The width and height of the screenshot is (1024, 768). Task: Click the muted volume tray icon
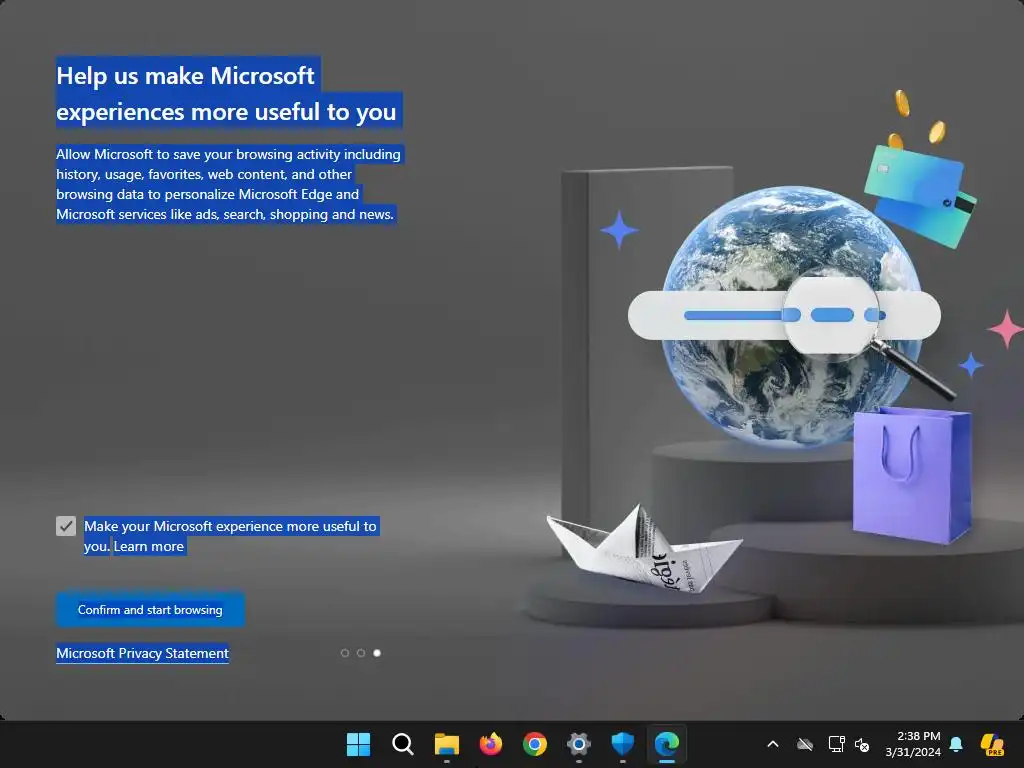[x=862, y=744]
